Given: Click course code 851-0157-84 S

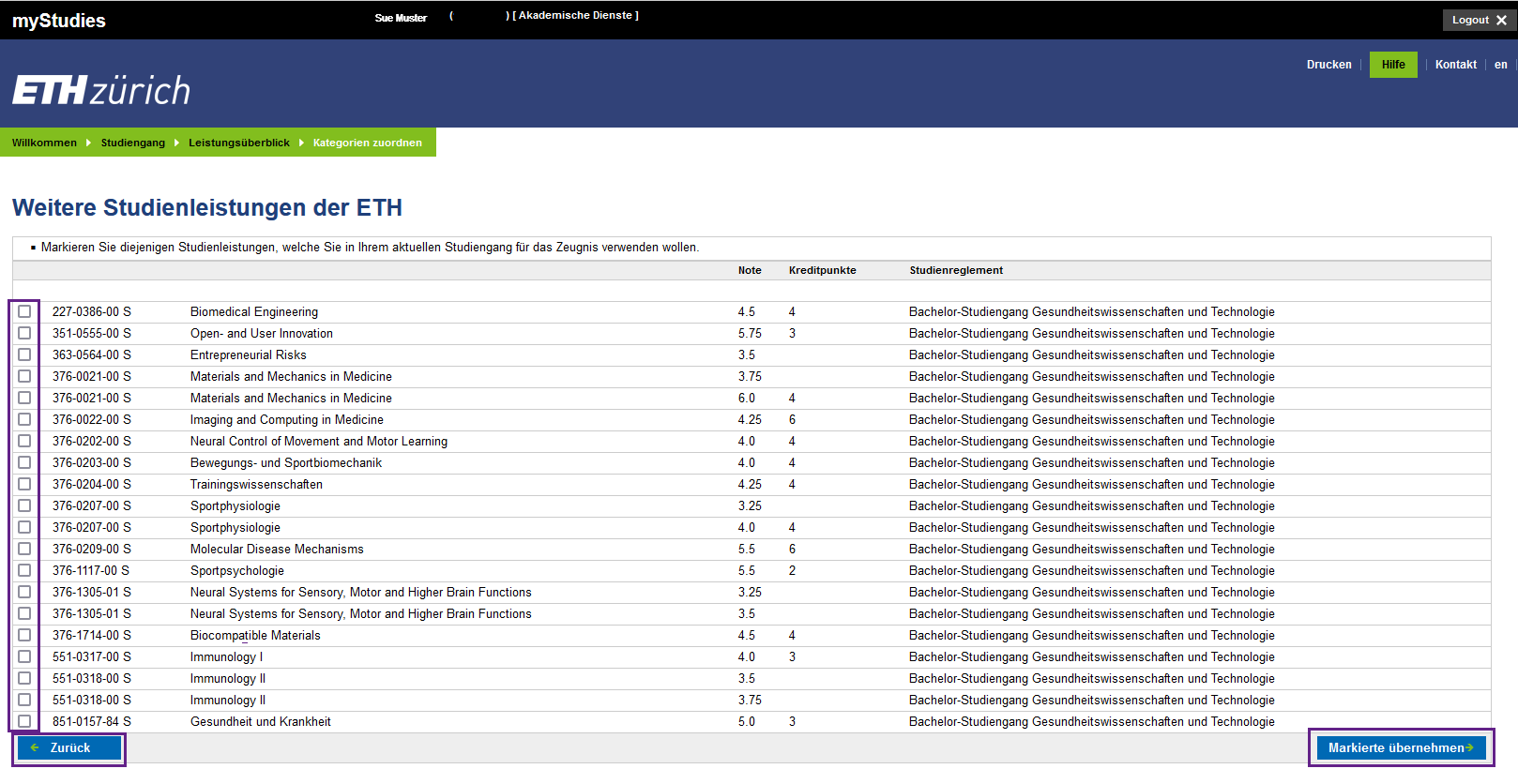Looking at the screenshot, I should click(92, 721).
